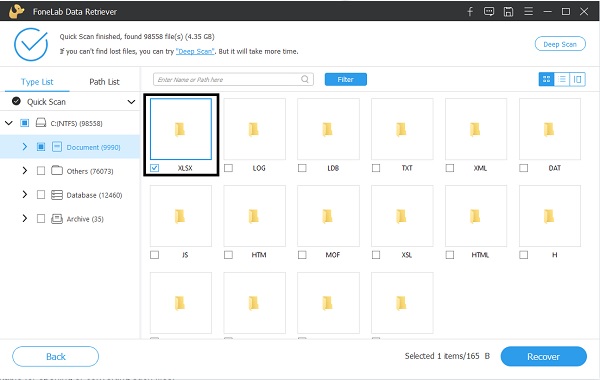
Task: Check the H checkbox
Action: pos(524,255)
